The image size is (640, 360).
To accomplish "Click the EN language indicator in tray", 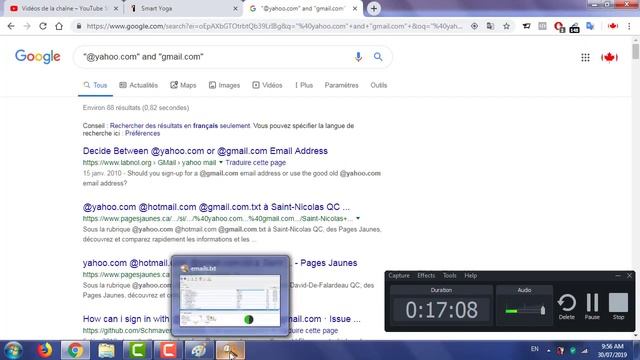I will (x=534, y=349).
